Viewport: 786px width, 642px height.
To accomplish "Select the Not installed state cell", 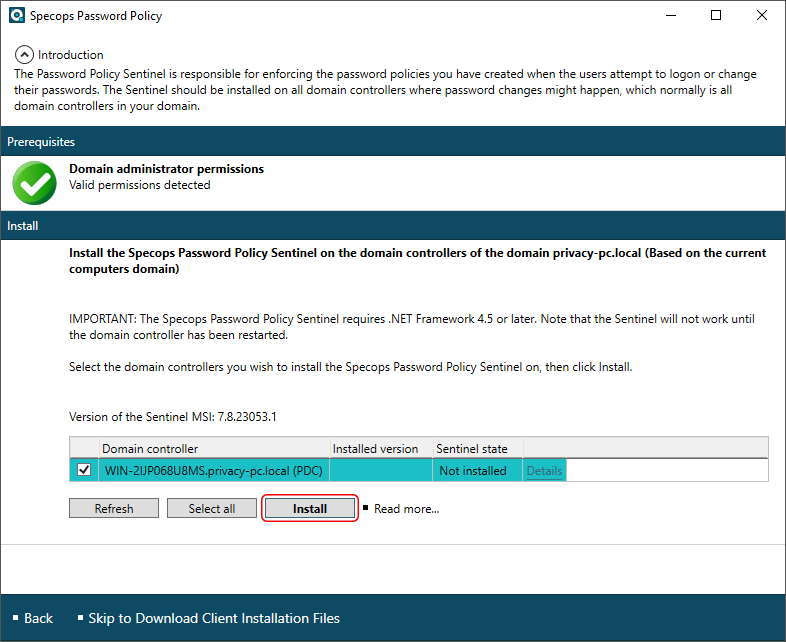I will (478, 471).
